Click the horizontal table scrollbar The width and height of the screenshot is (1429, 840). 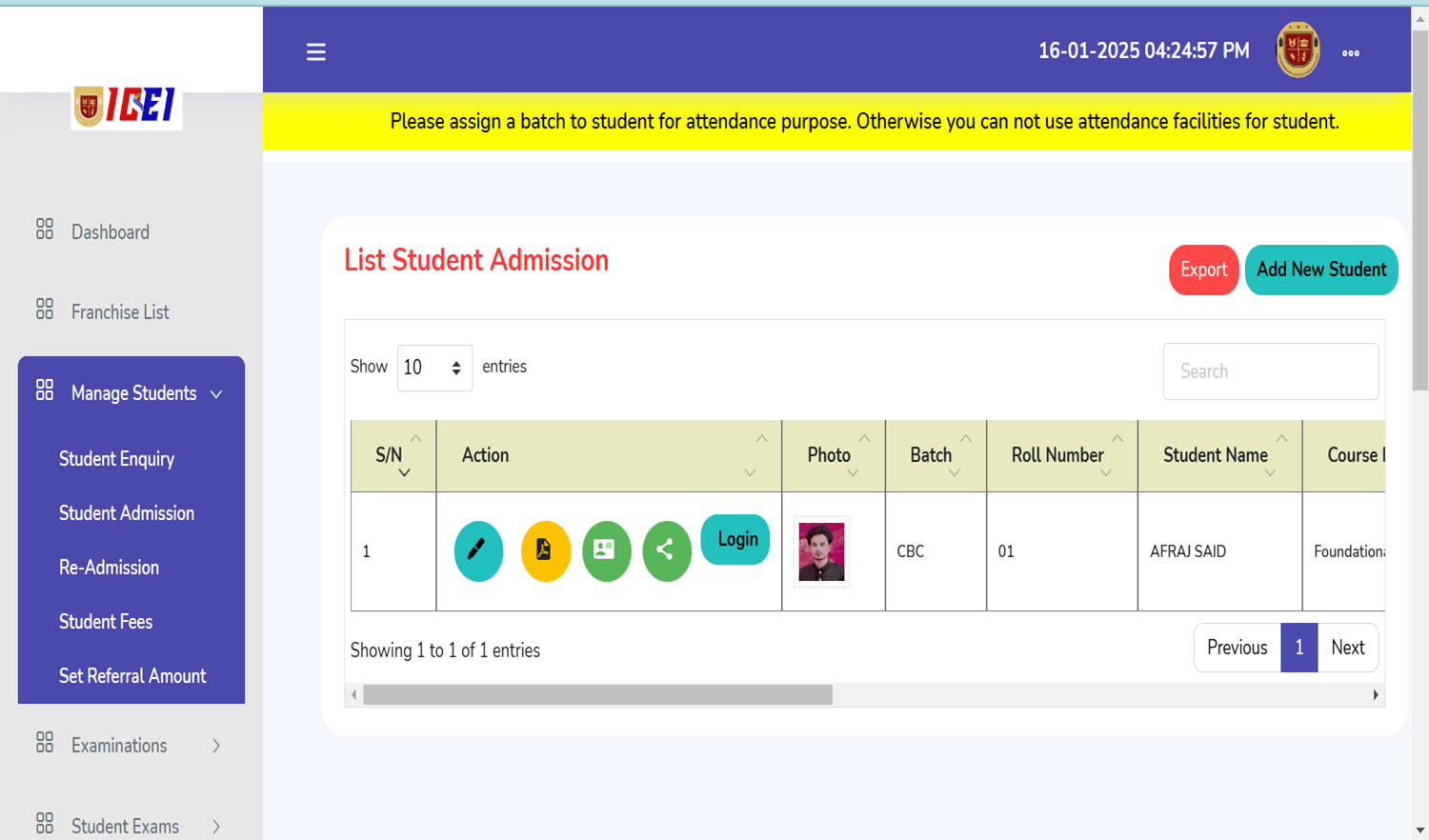[597, 695]
